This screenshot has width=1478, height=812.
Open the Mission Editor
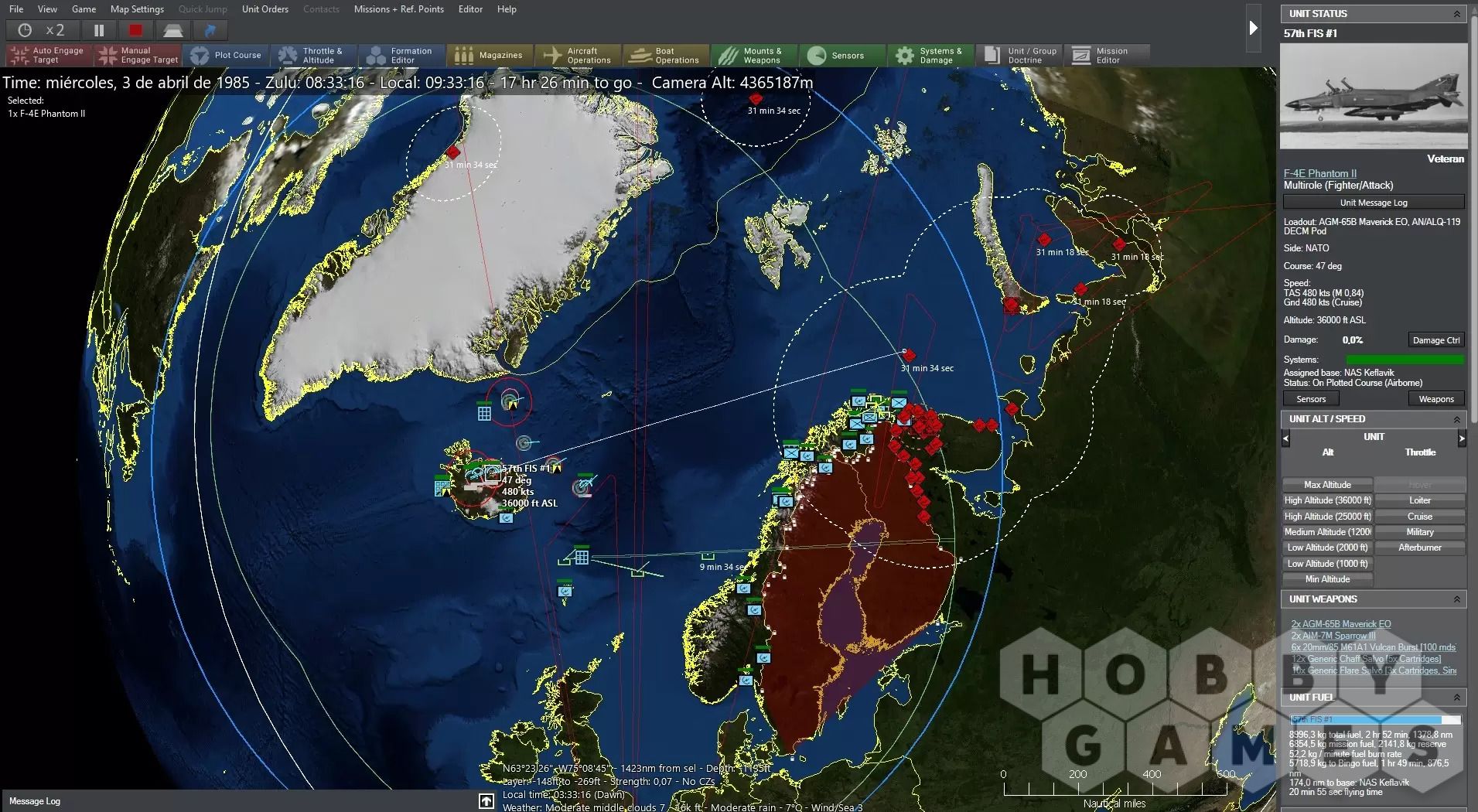click(x=1108, y=55)
